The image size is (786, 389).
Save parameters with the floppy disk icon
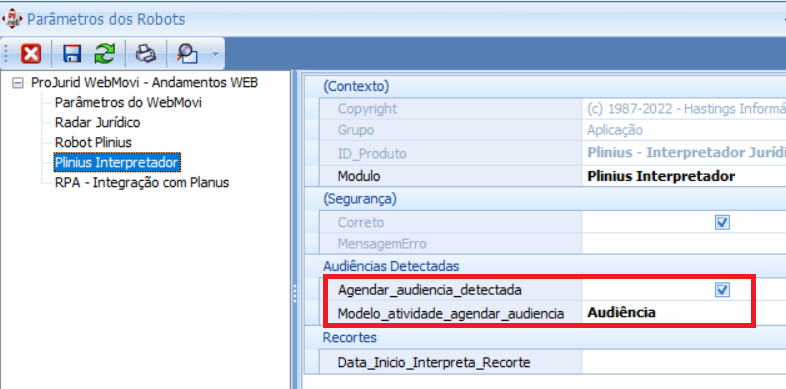pos(72,53)
